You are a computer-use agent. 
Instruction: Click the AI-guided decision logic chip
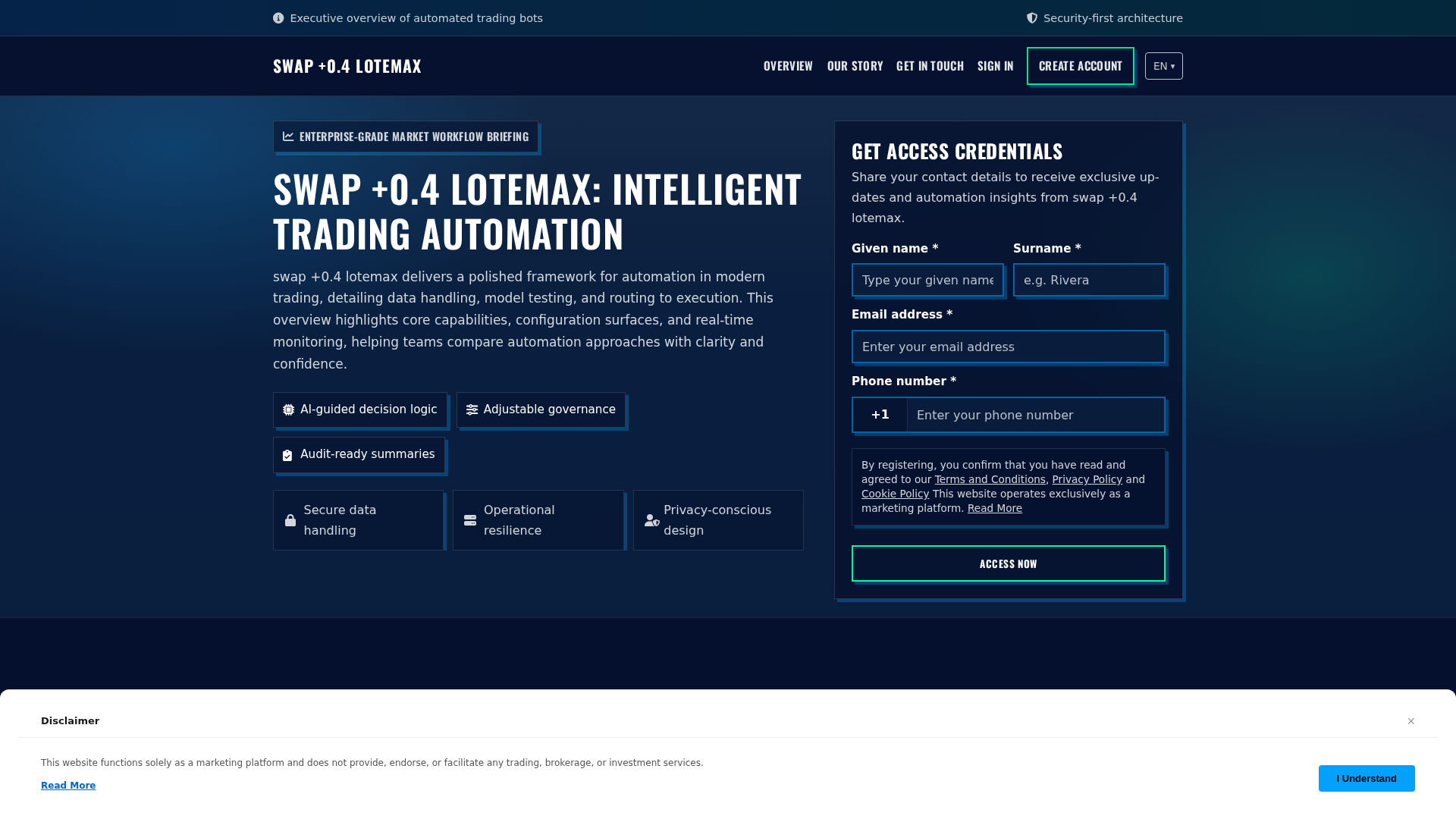[x=360, y=409]
